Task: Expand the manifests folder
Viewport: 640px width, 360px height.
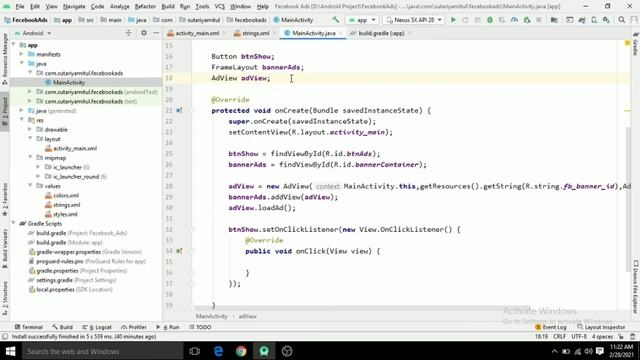Action: [x=22, y=54]
